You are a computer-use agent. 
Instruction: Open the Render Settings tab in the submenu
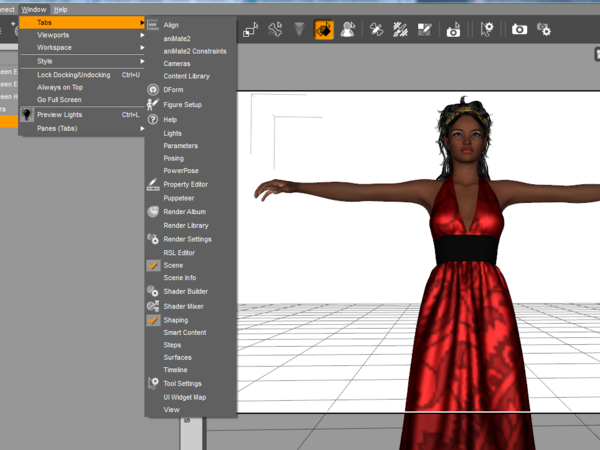tap(191, 239)
